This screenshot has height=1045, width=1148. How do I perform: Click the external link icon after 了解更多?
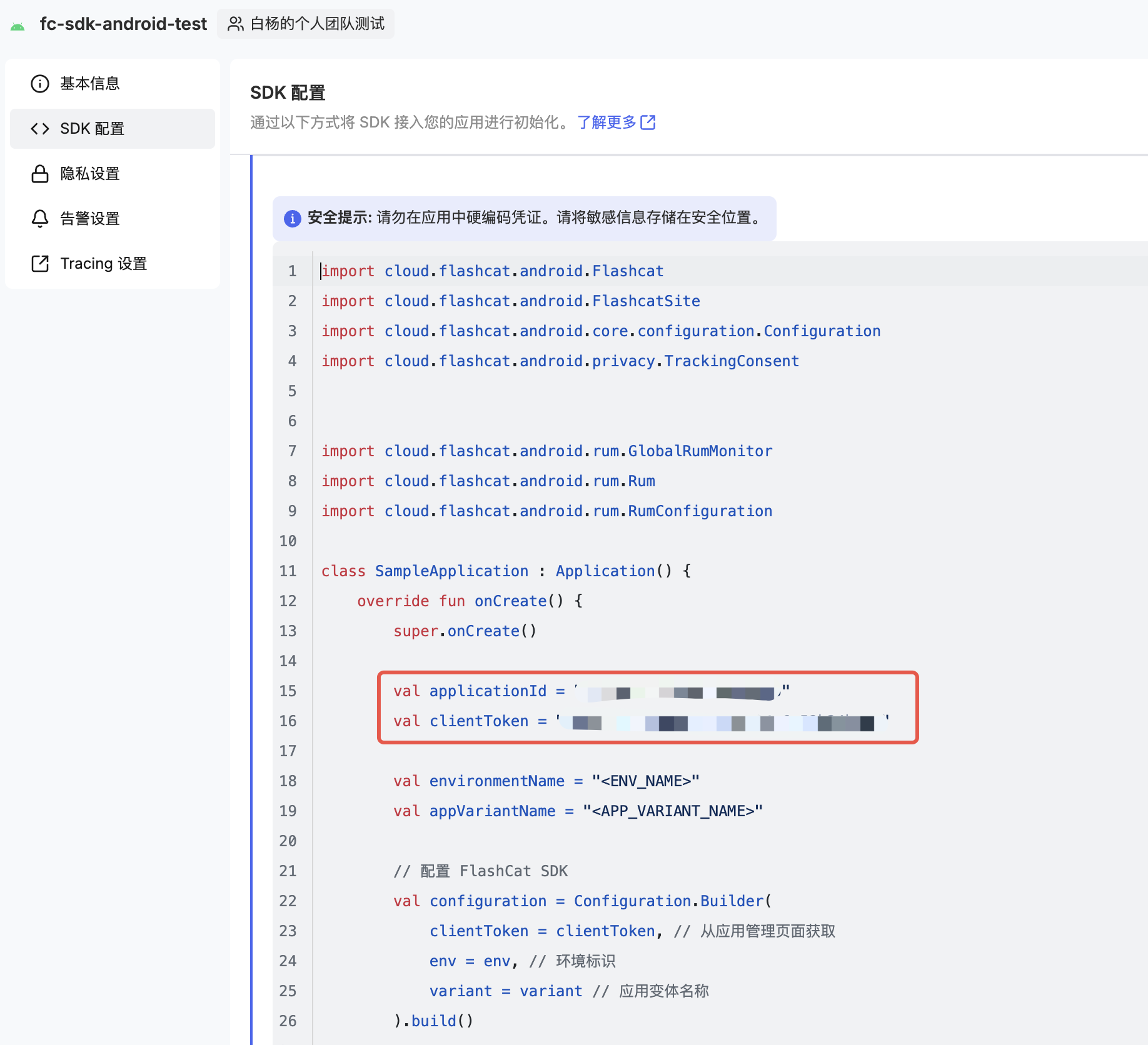point(648,122)
